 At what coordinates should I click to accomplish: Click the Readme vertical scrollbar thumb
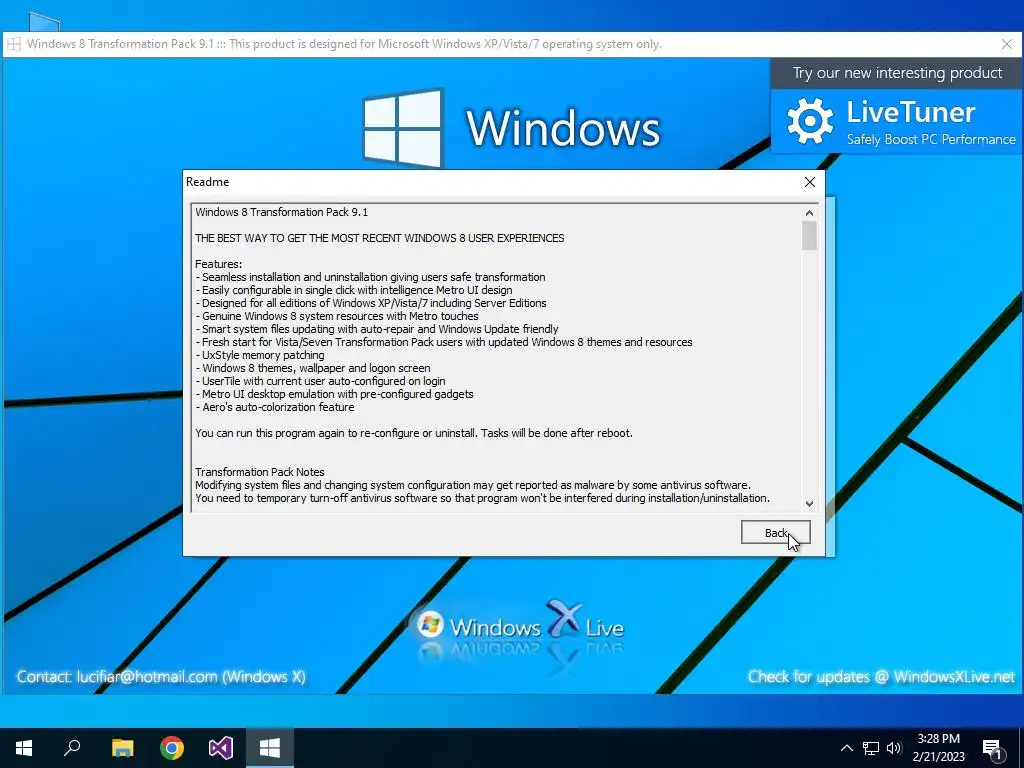pos(809,235)
